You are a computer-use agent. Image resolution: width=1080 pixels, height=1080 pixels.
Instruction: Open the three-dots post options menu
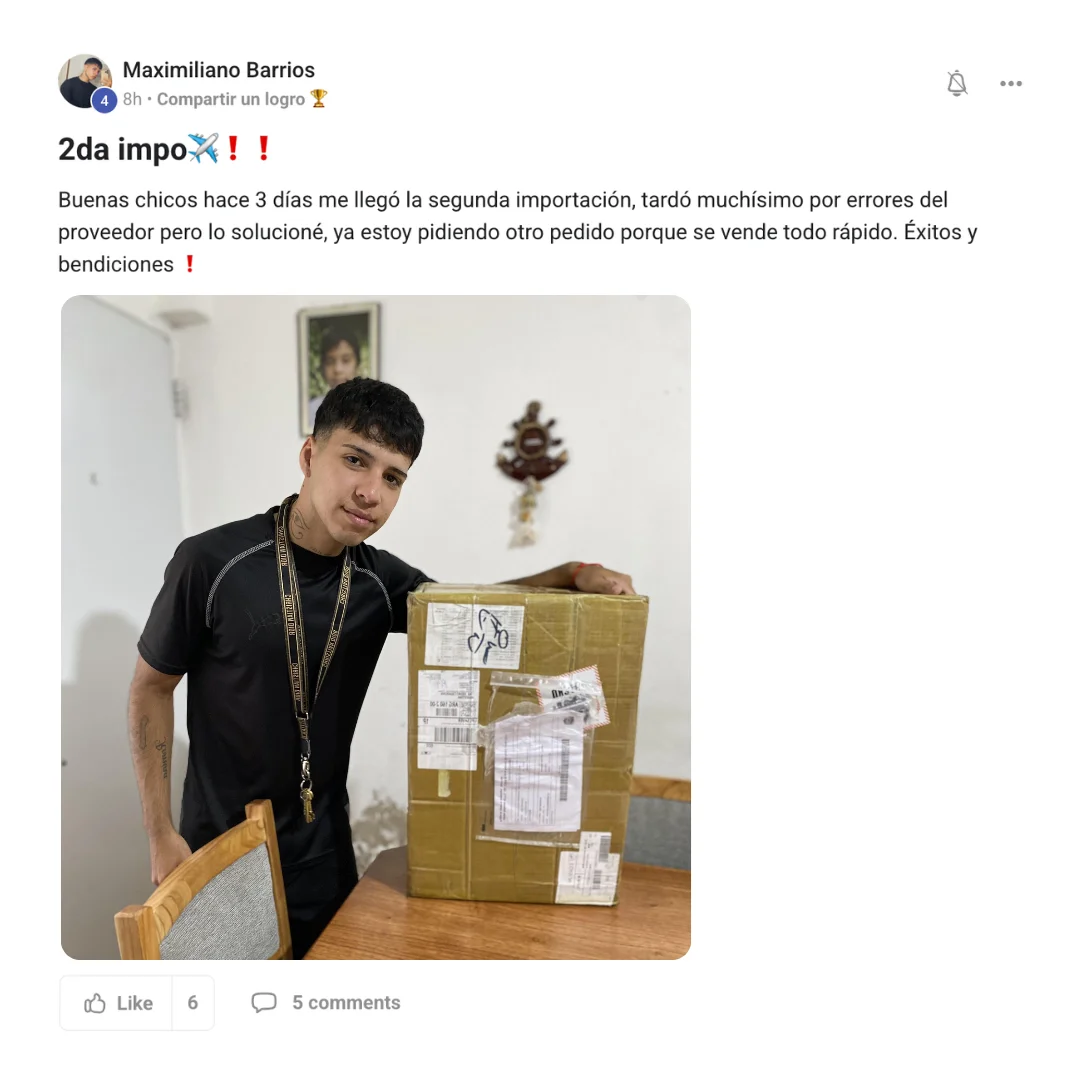click(1010, 83)
